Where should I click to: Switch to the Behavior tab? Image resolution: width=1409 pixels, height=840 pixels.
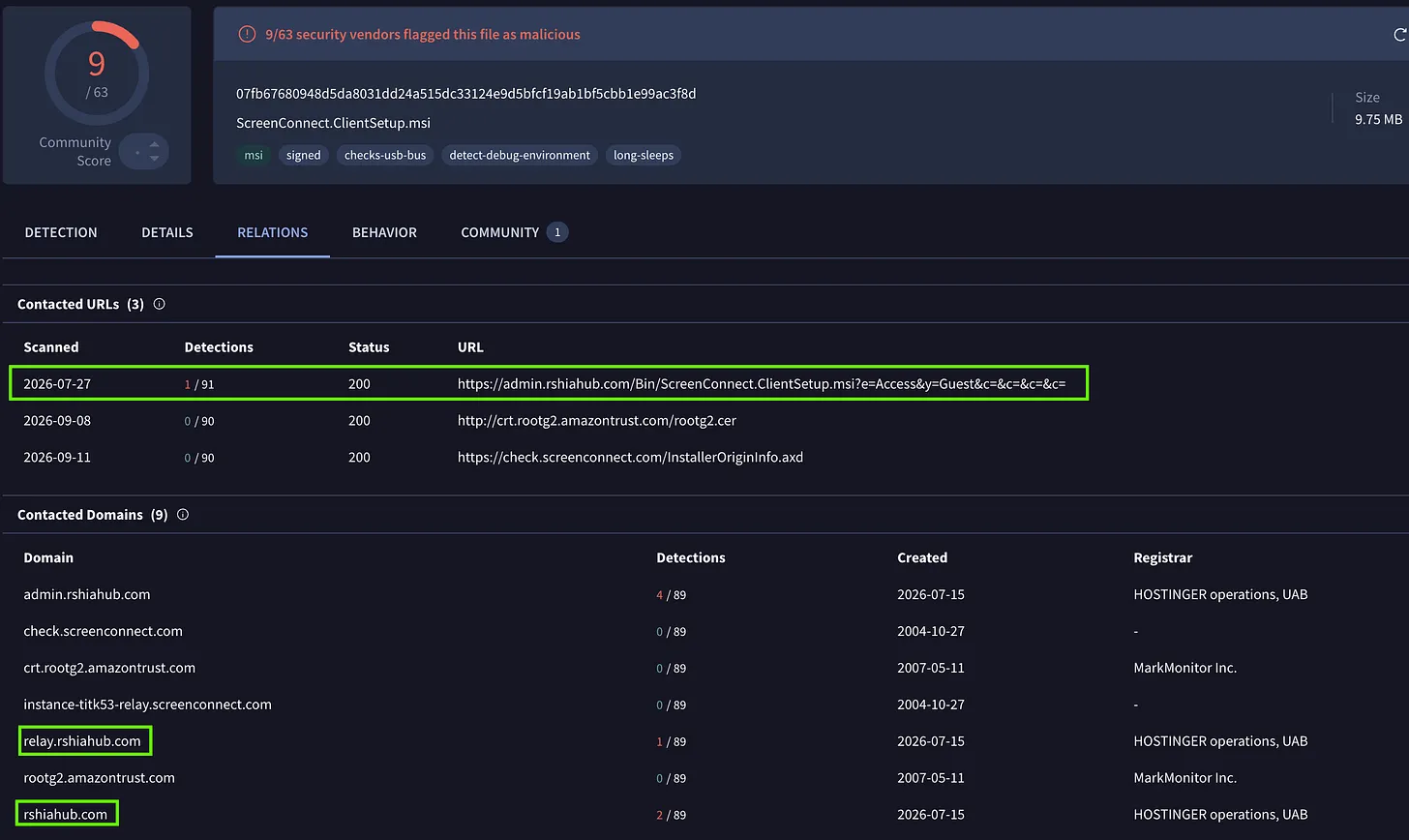[384, 232]
